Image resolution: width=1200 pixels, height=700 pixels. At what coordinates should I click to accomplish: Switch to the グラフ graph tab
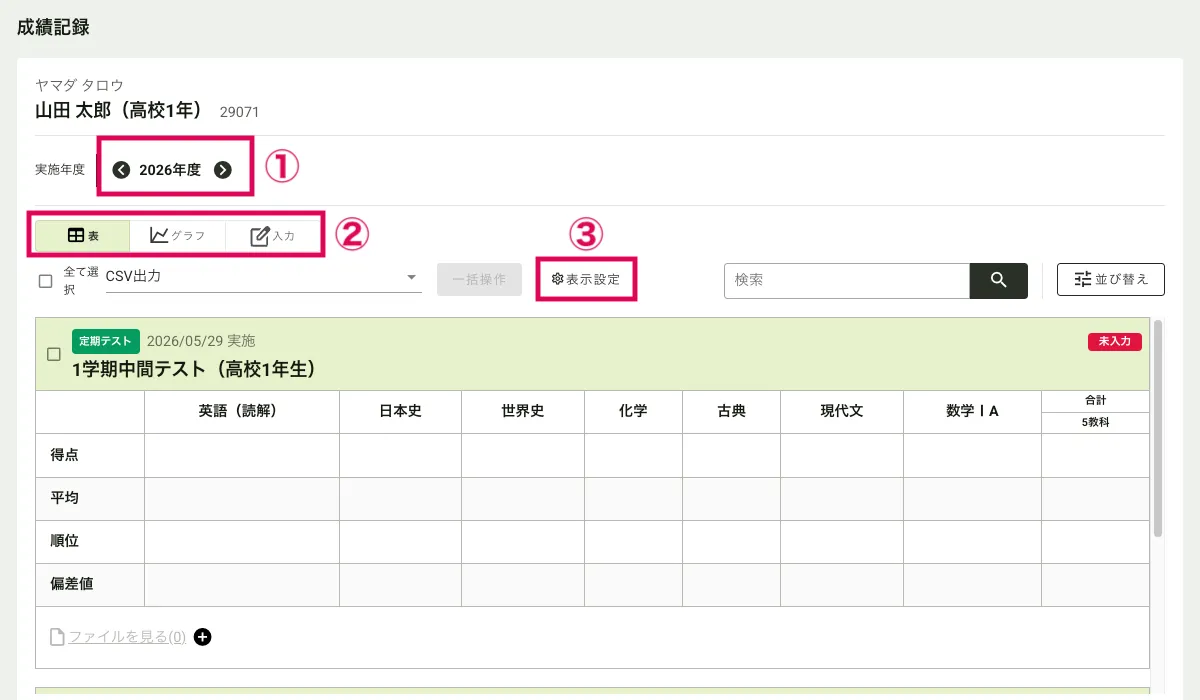click(x=177, y=236)
